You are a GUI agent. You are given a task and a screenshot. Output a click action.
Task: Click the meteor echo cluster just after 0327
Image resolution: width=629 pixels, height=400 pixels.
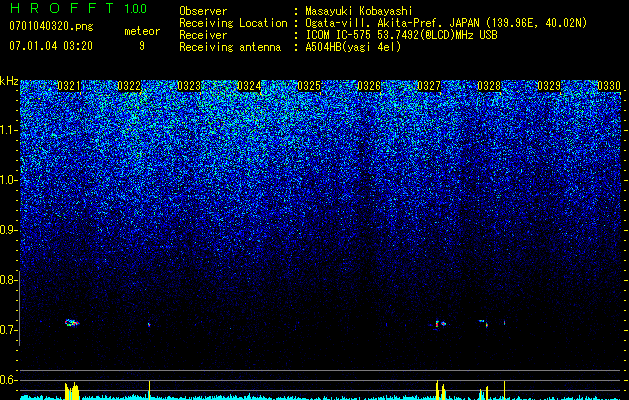point(440,323)
